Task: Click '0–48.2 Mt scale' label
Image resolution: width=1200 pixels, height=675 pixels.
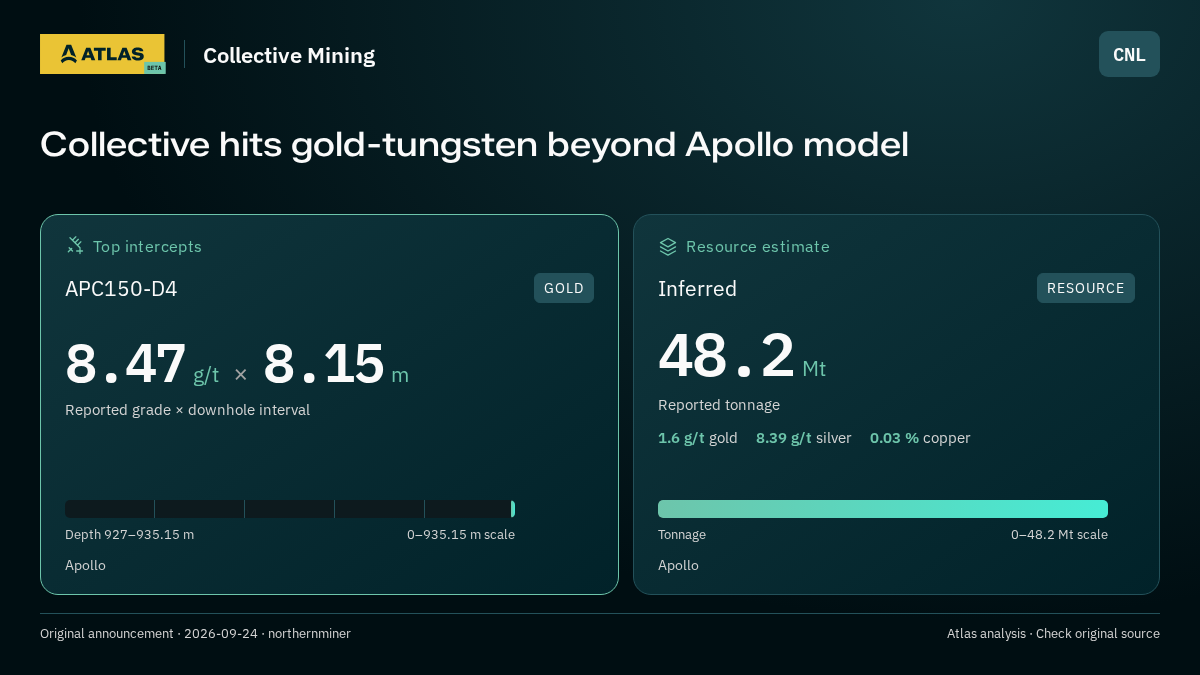Action: [1059, 535]
